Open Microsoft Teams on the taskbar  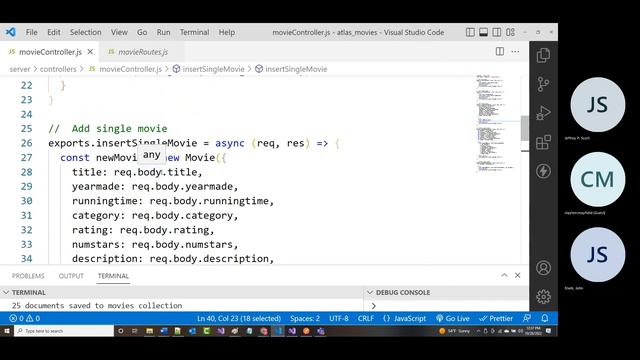321,331
